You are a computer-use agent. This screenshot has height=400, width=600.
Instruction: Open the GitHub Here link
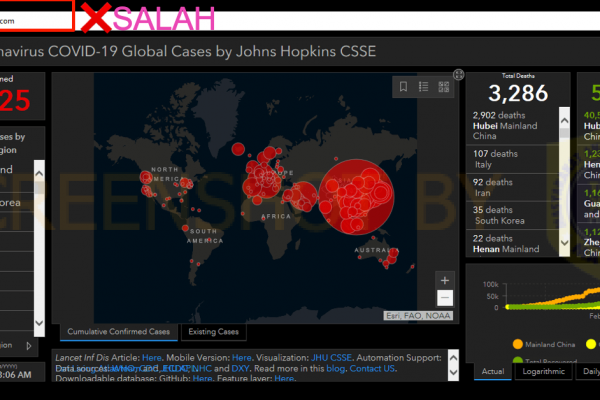point(202,378)
